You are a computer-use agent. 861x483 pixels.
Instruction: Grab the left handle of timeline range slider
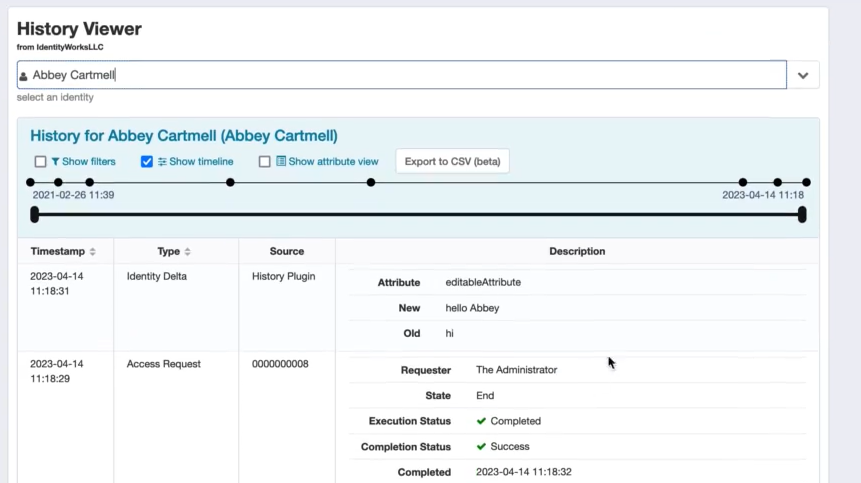click(35, 214)
